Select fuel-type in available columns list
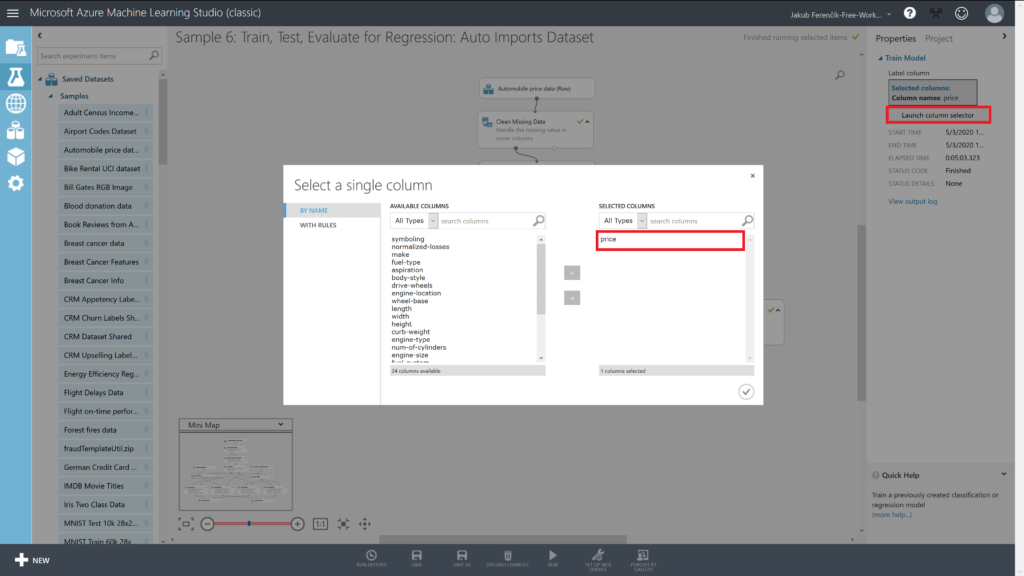 click(x=406, y=263)
